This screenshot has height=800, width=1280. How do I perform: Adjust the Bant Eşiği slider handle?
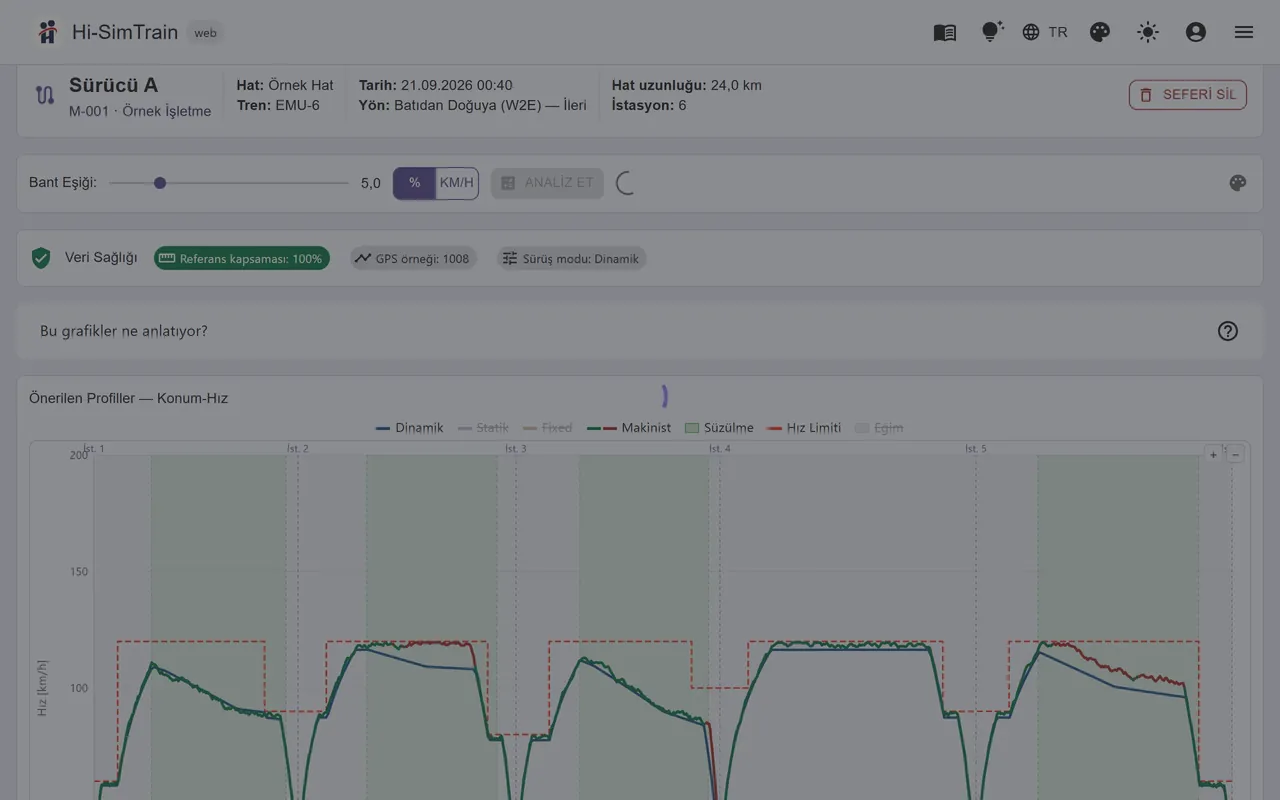[160, 183]
